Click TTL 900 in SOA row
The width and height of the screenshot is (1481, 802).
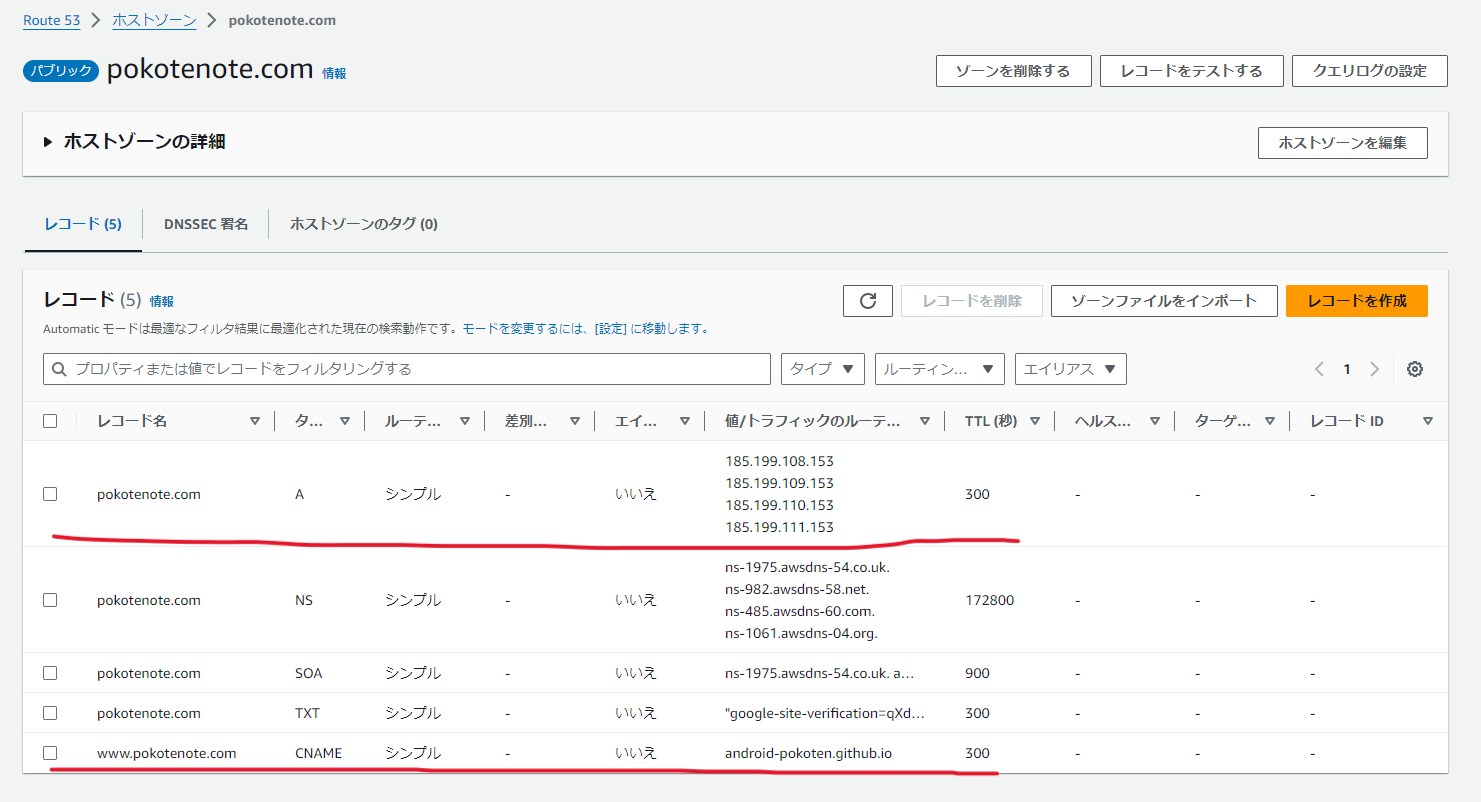coord(977,673)
